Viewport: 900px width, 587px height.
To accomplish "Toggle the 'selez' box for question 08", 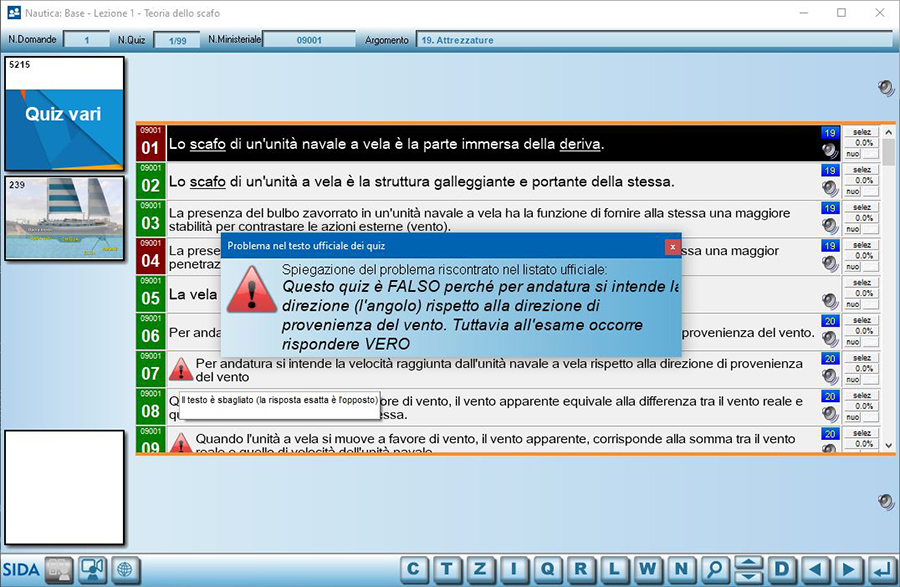I will [861, 394].
